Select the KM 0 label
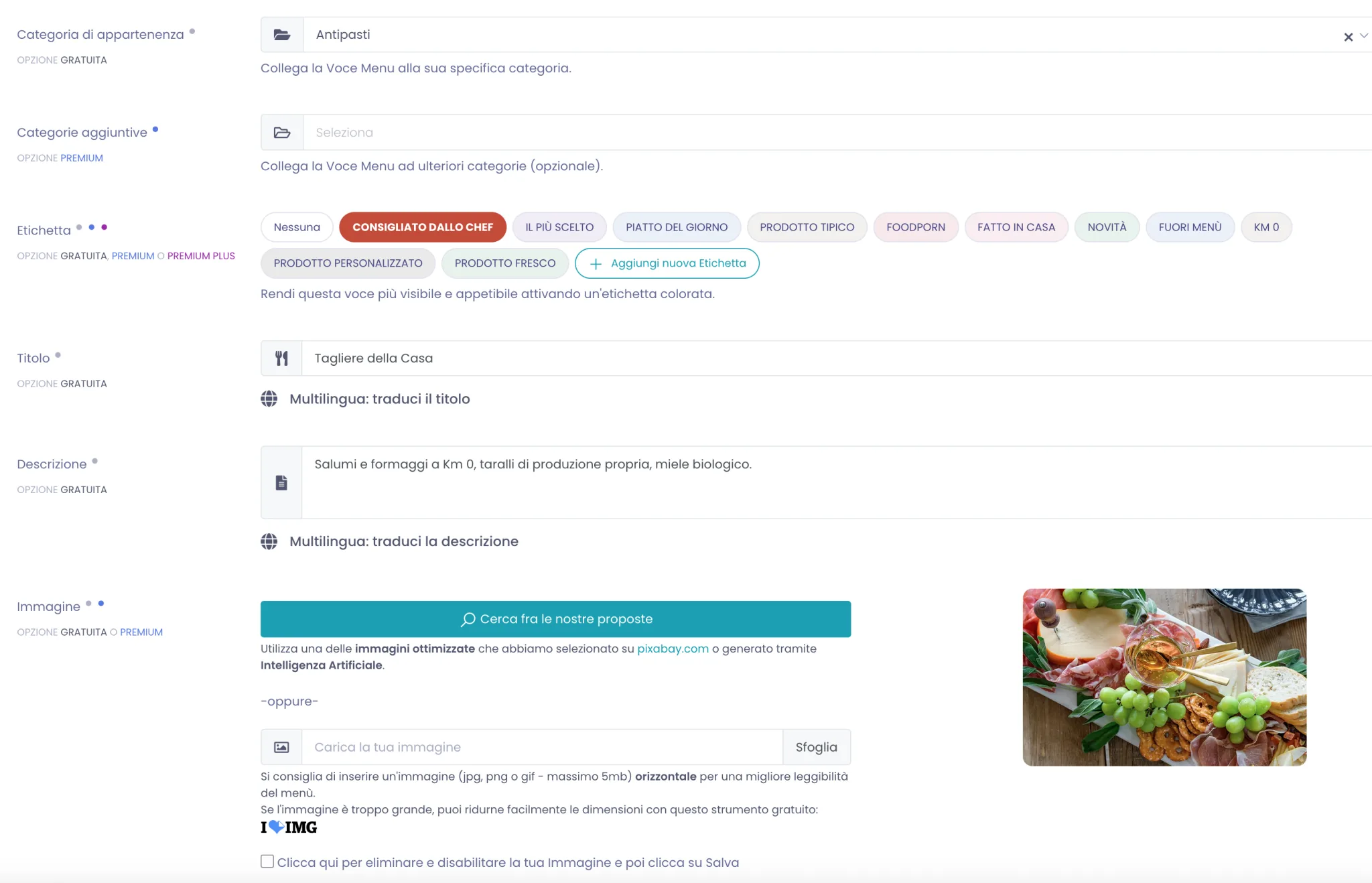Viewport: 1372px width, 883px height. tap(1266, 227)
